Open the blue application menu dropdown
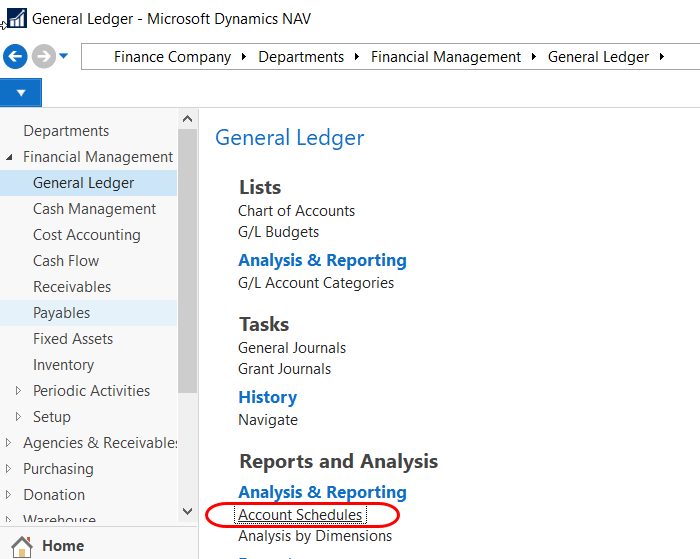This screenshot has height=559, width=700. [21, 93]
